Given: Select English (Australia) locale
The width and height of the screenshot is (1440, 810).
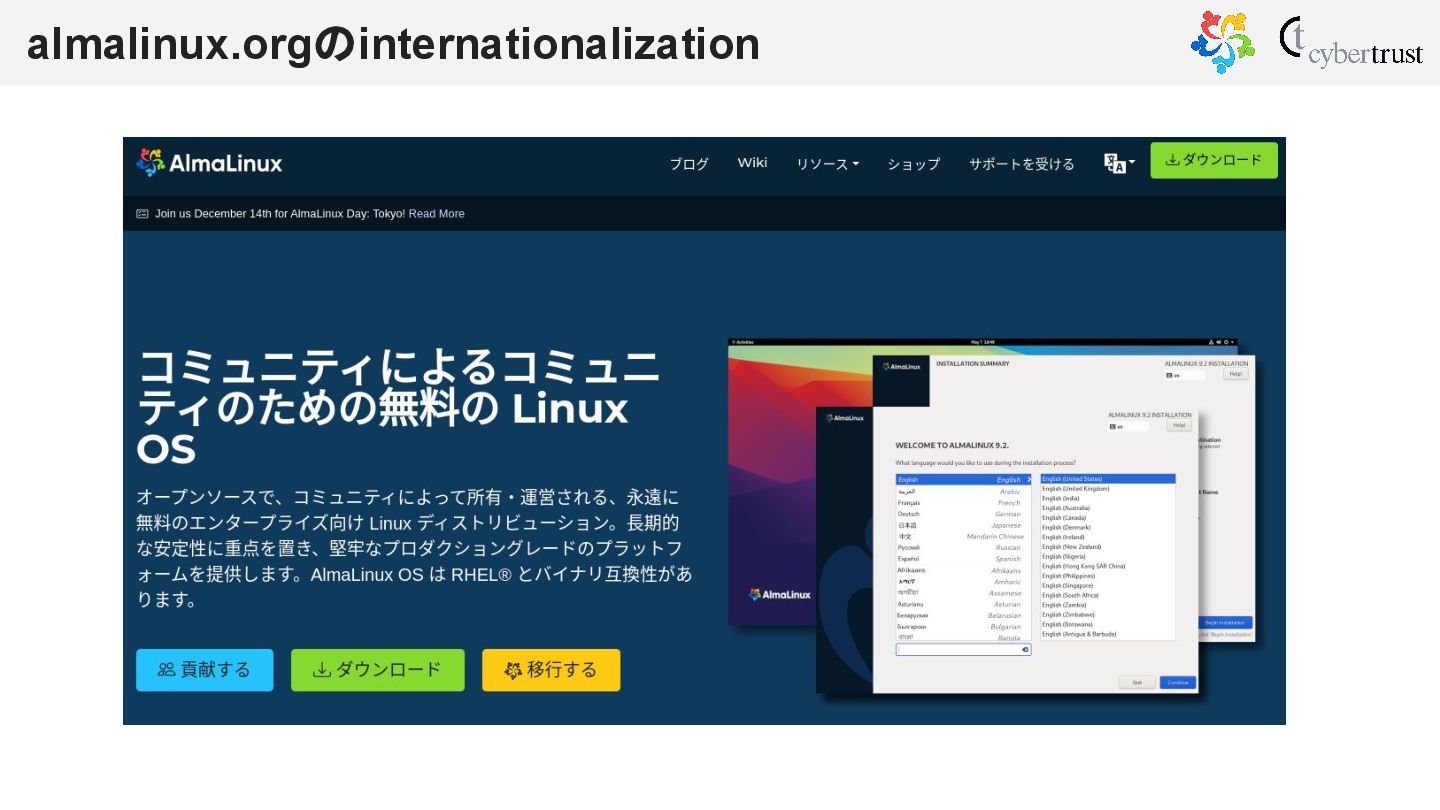Looking at the screenshot, I should (1108, 508).
